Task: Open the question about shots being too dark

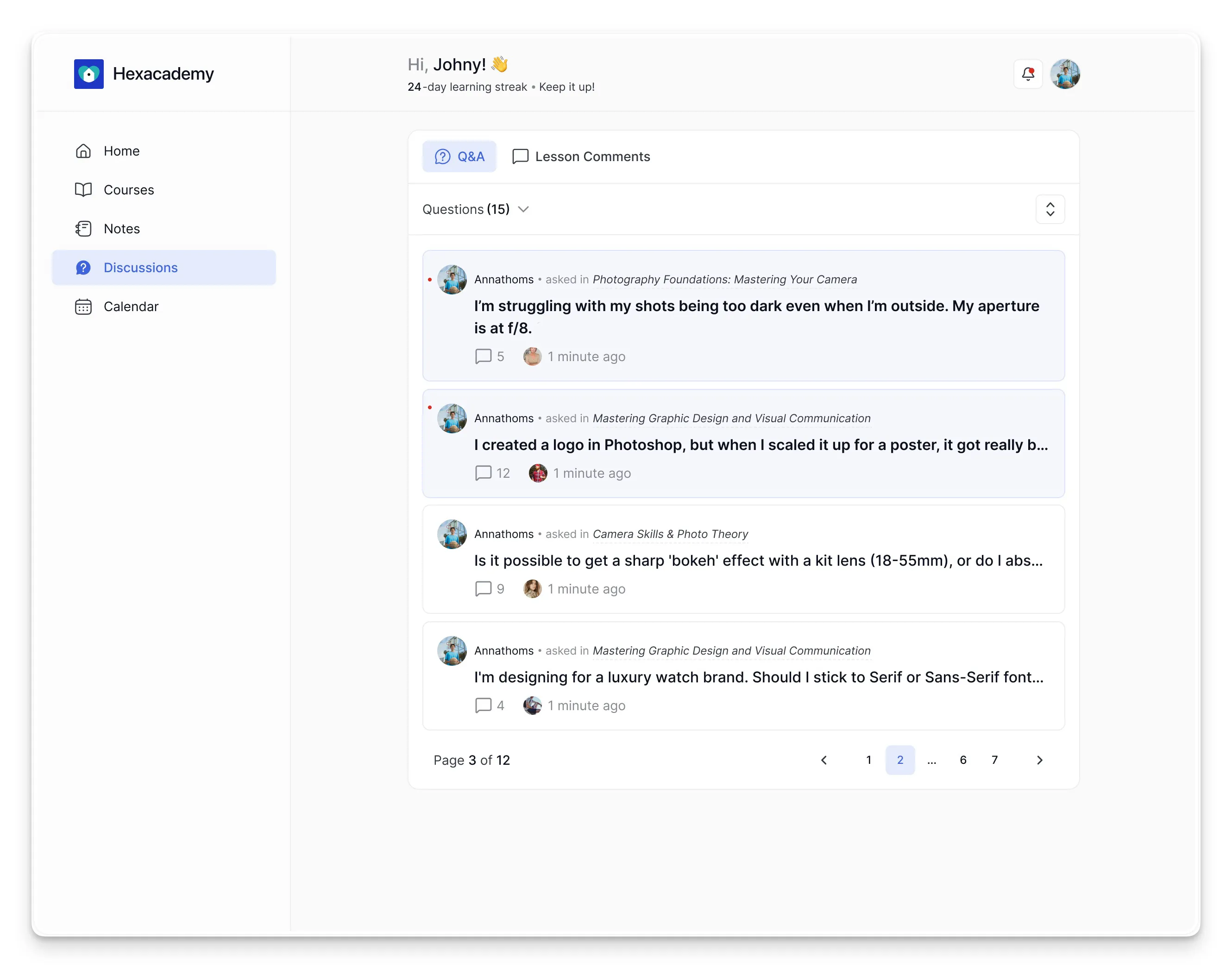Action: (756, 318)
